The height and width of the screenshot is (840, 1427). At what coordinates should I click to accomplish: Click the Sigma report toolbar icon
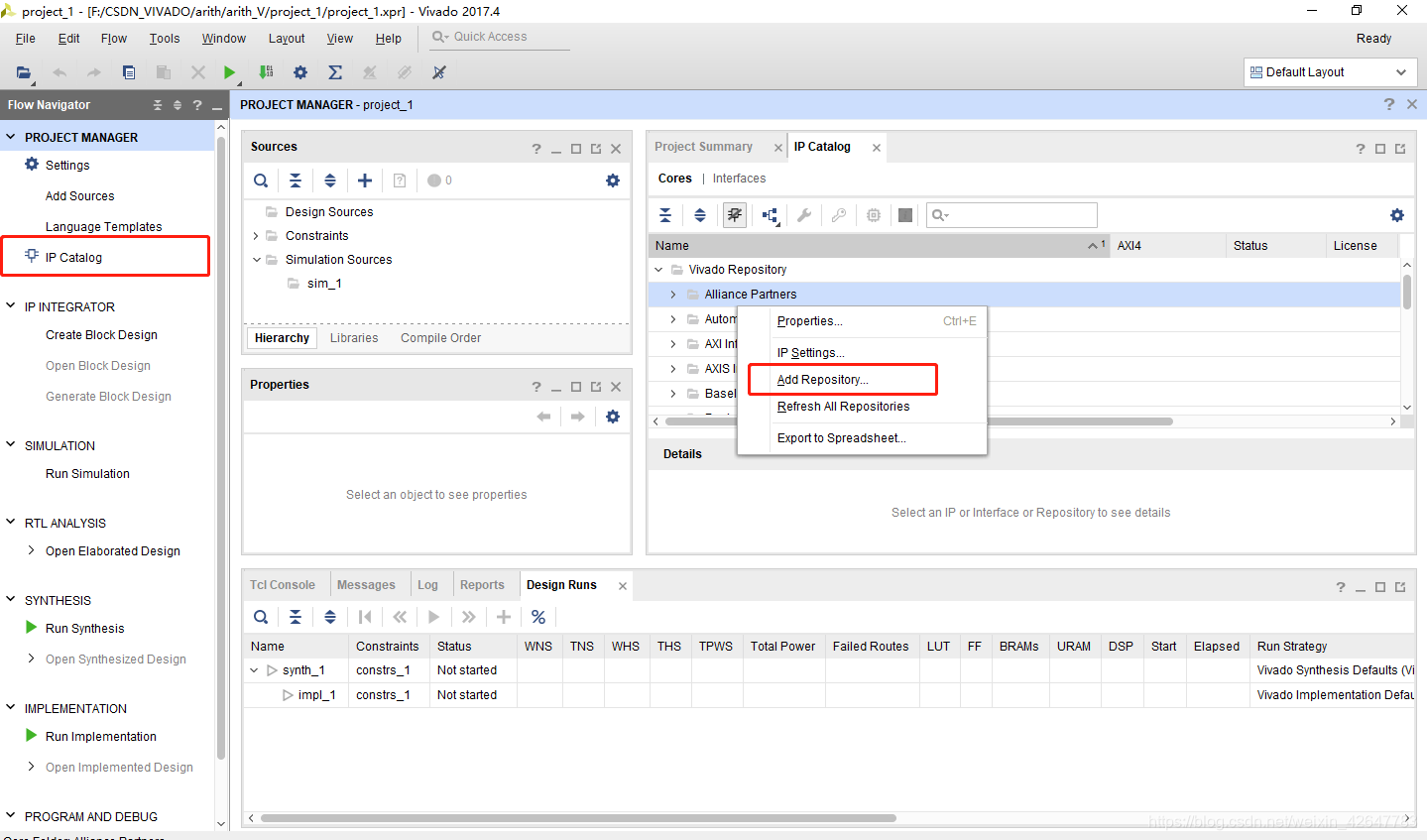coord(335,72)
